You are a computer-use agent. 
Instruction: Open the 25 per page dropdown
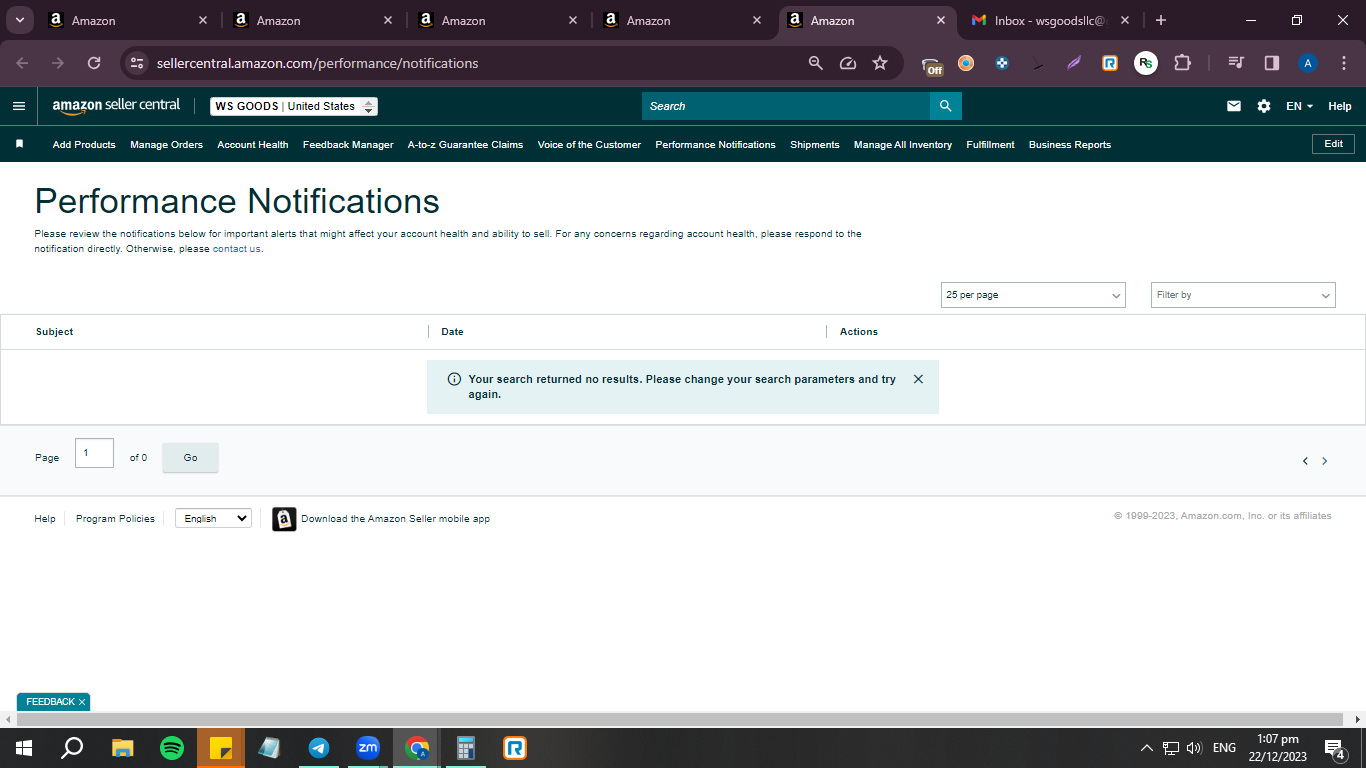pos(1033,295)
